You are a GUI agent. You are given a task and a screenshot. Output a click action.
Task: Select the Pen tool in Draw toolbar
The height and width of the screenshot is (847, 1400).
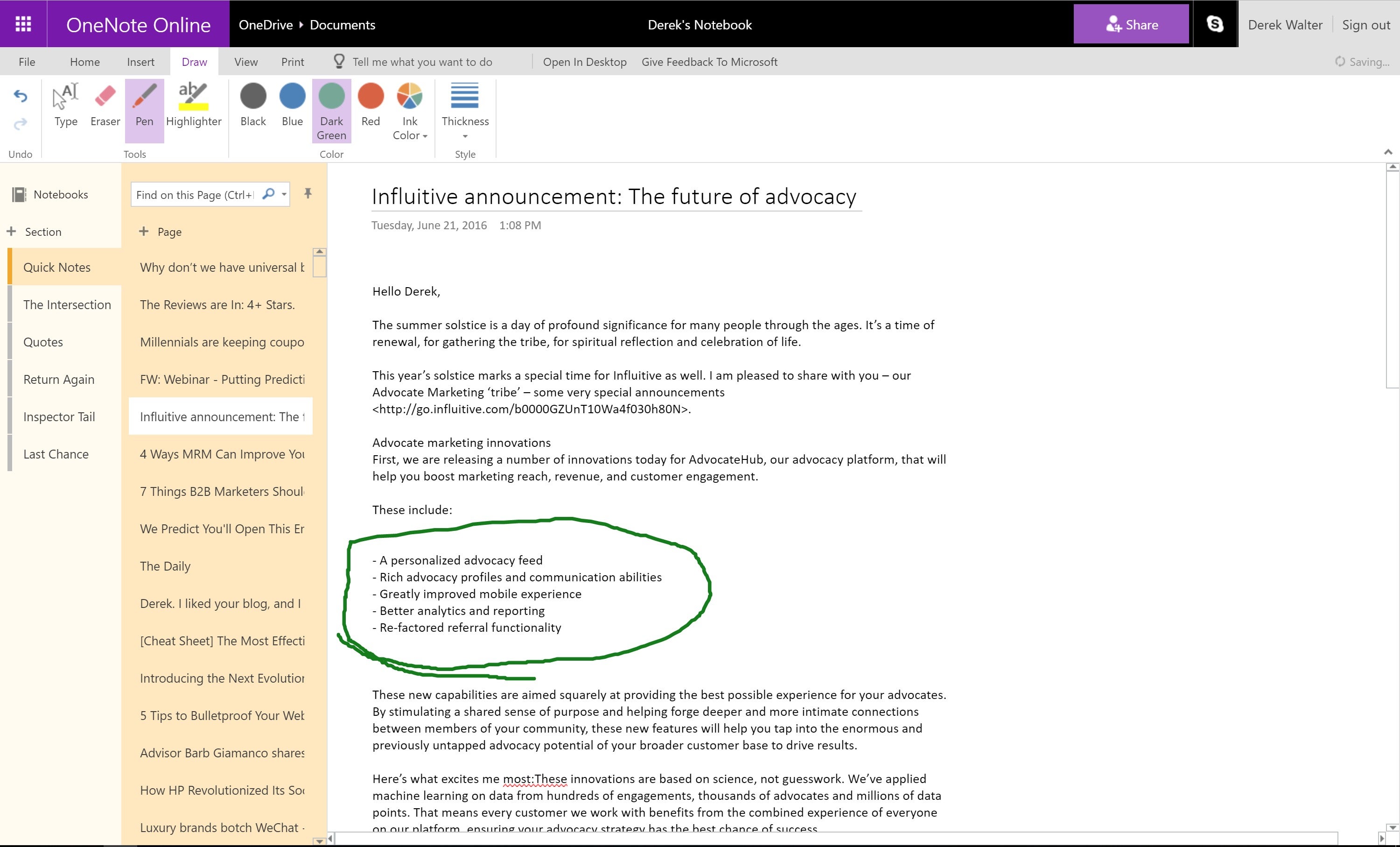pos(144,104)
